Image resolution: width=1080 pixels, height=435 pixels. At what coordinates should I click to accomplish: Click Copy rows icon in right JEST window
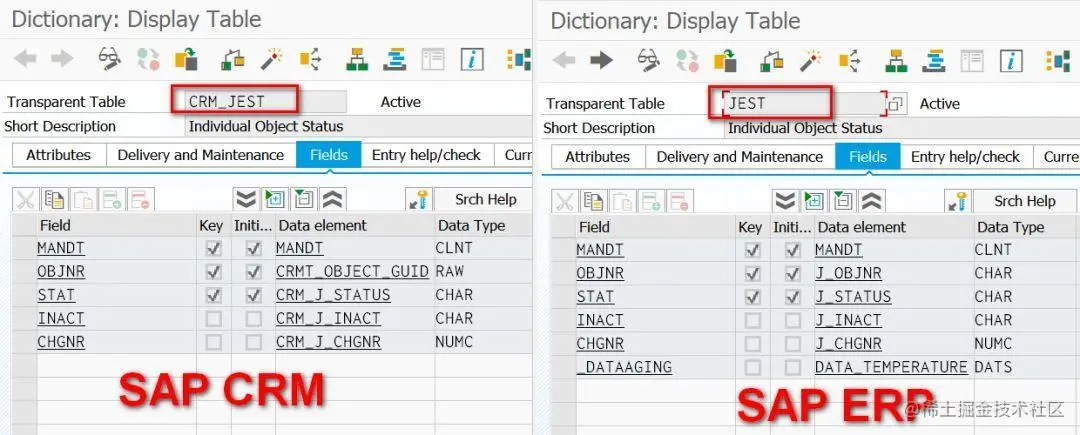593,201
